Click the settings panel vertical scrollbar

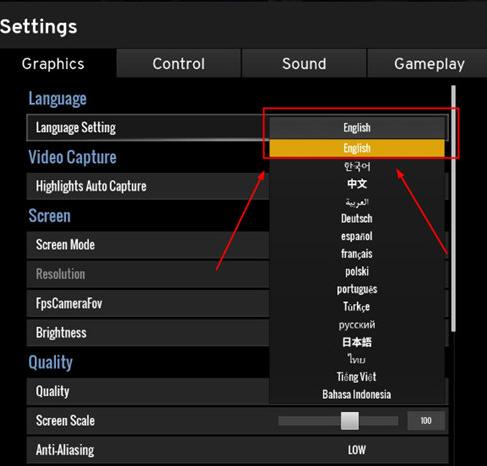(453, 208)
